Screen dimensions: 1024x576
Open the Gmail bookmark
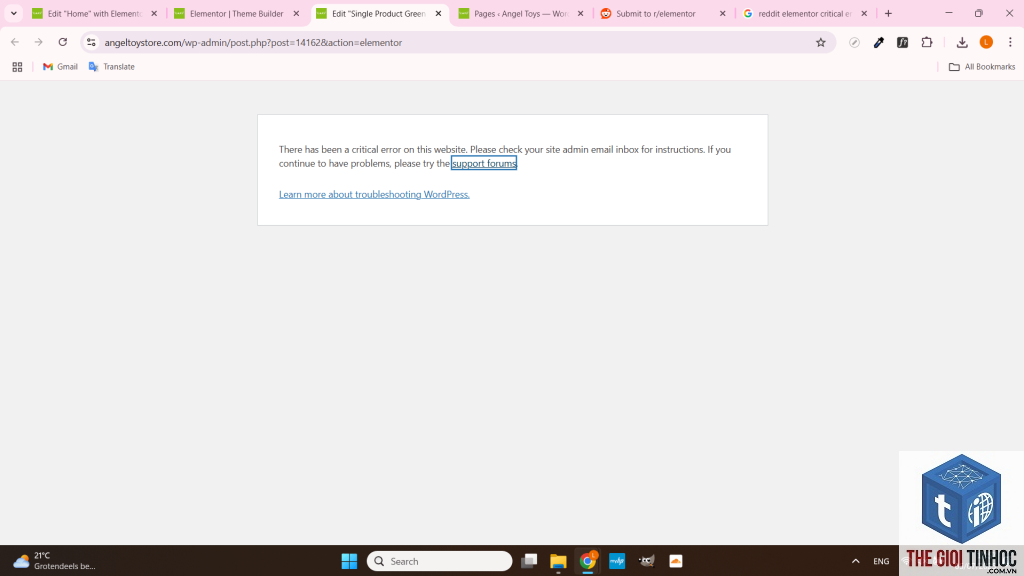pos(60,67)
